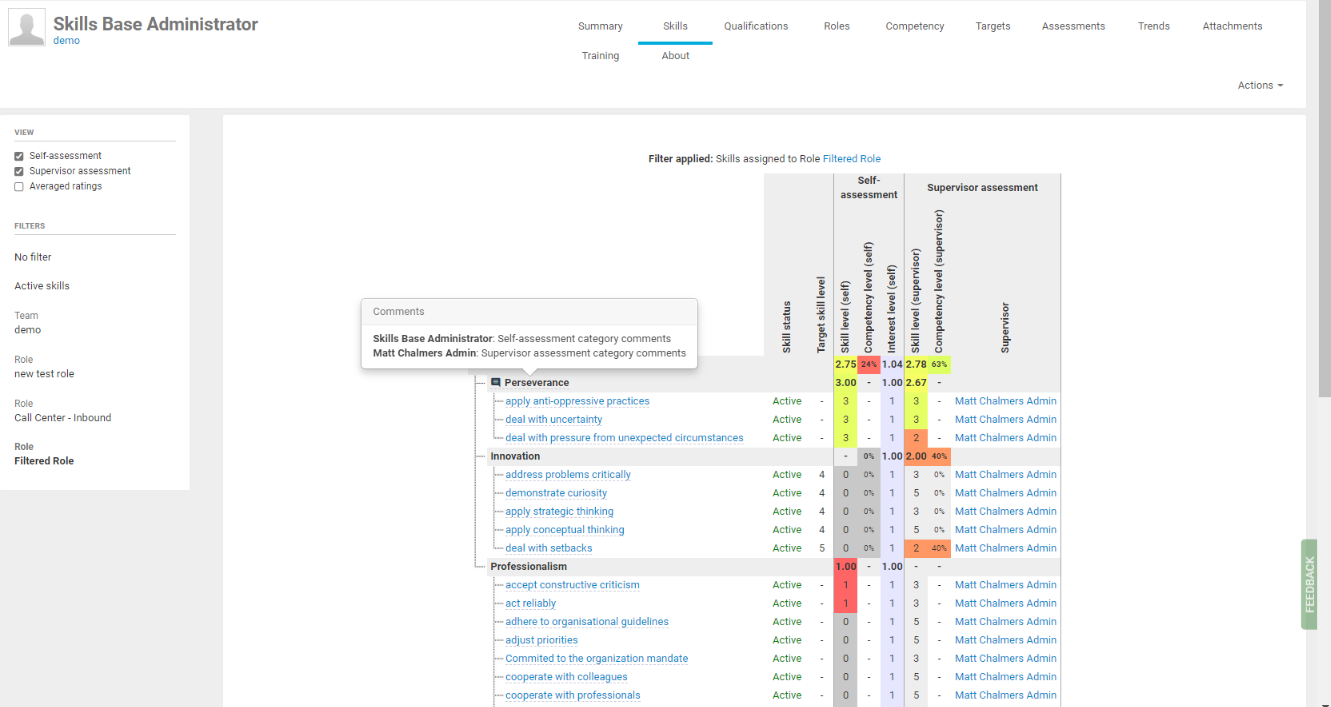1331x707 pixels.
Task: Collapse the Professionalism category row
Action: 528,567
